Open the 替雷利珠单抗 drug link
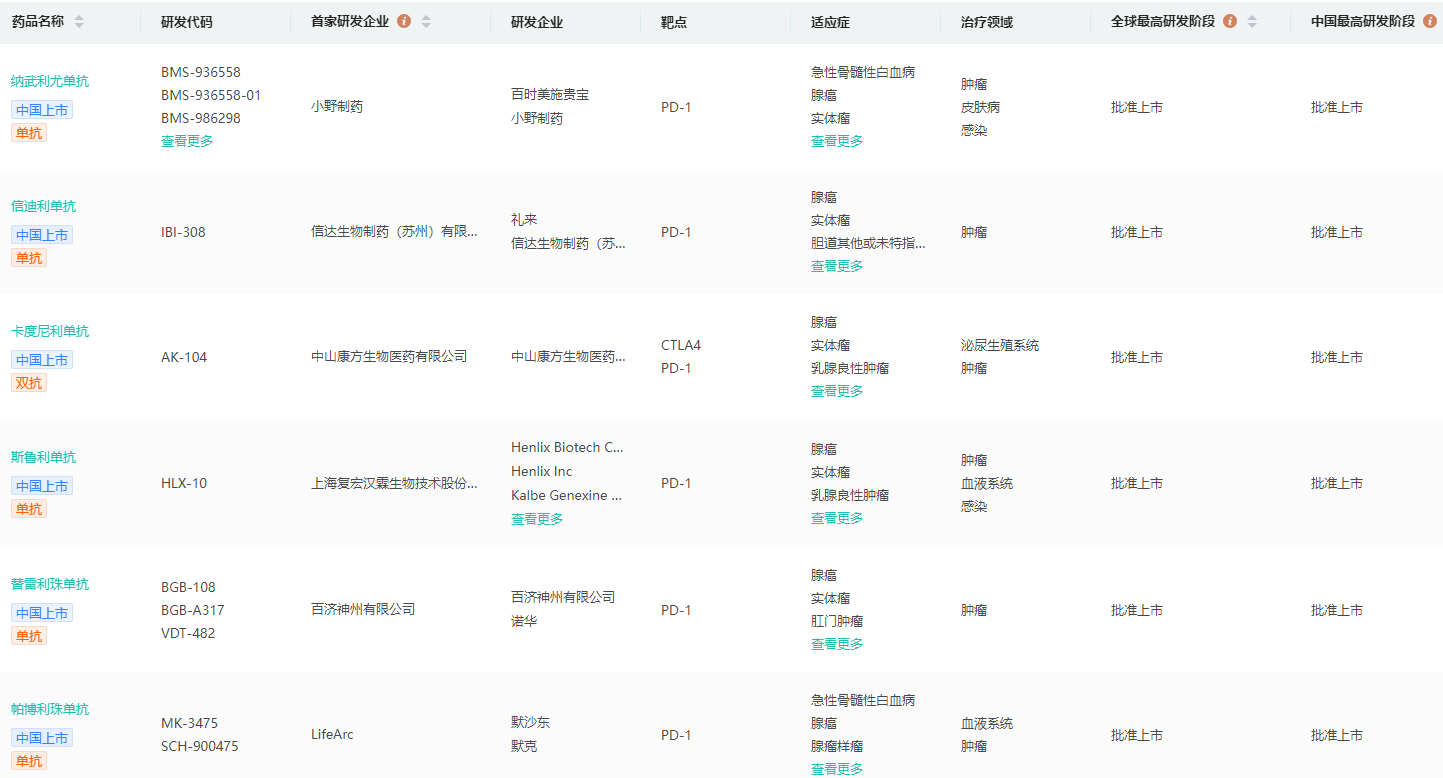The width and height of the screenshot is (1443, 778). 50,584
